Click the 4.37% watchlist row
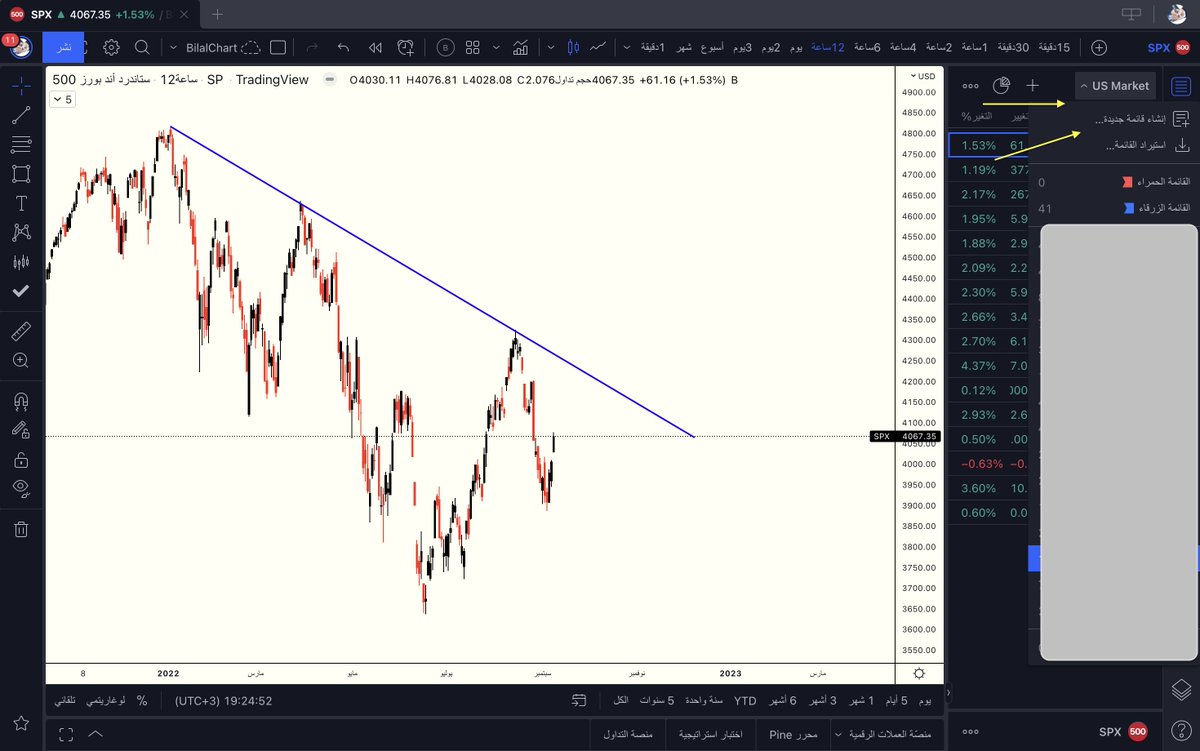 pyautogui.click(x=988, y=366)
